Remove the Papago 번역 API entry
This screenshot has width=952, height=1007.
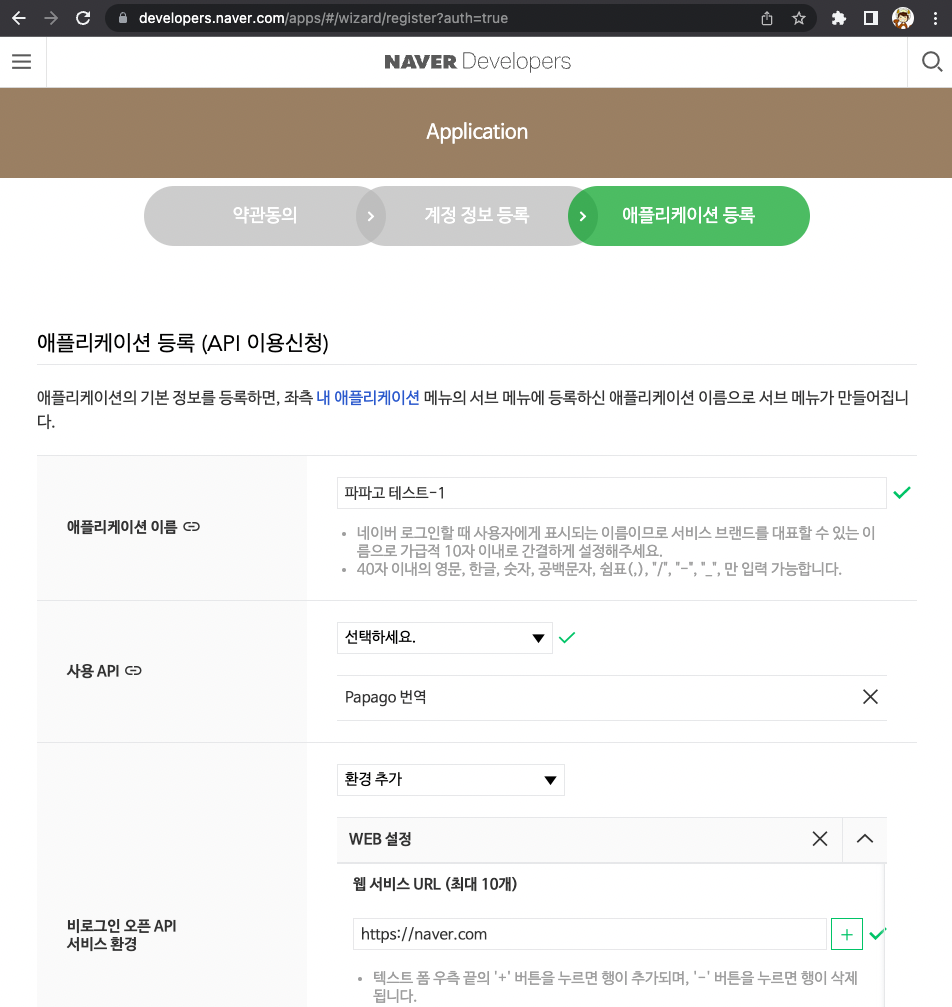click(x=870, y=697)
